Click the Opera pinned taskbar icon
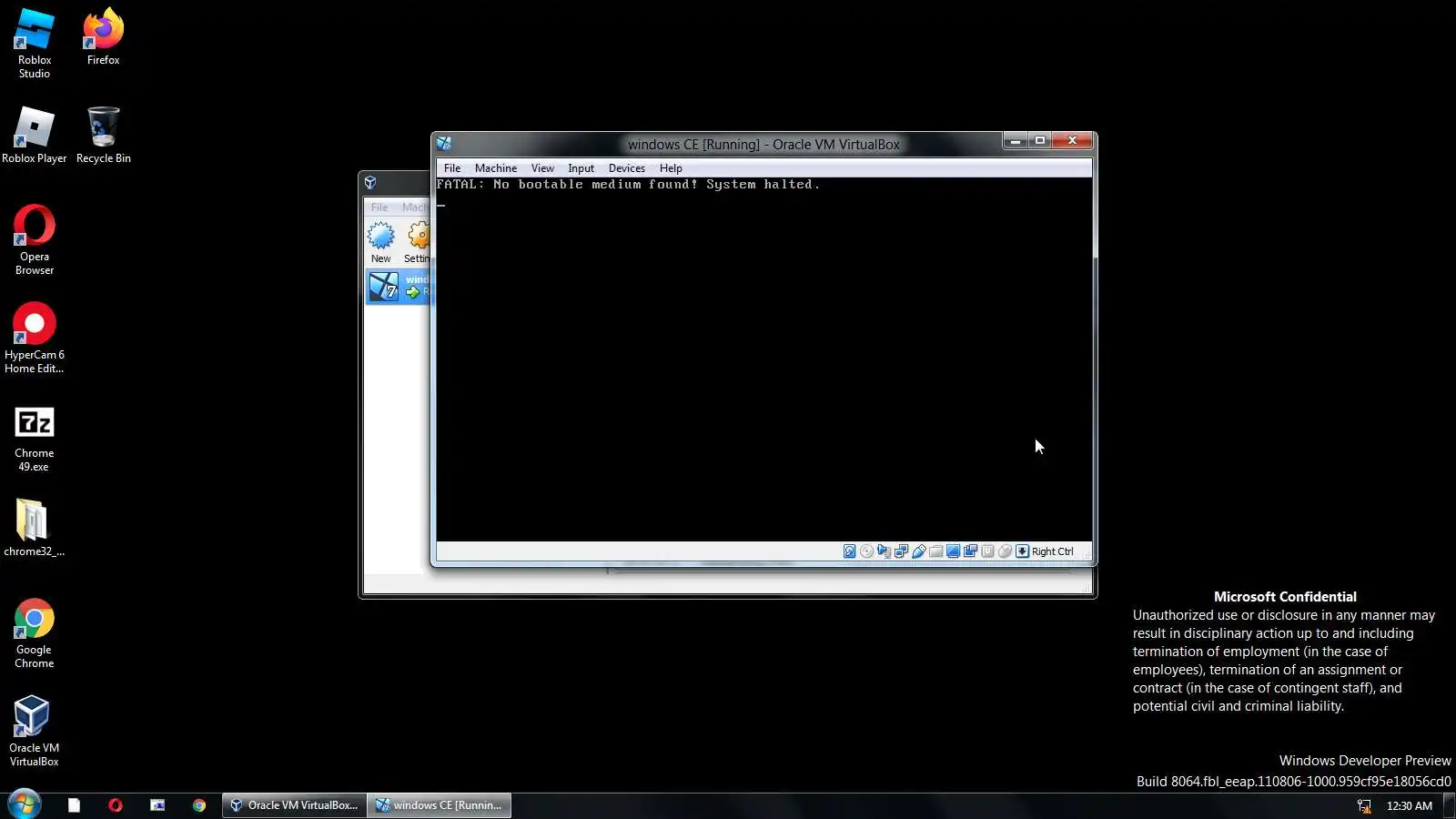Screen dimensions: 1456x819 (x=116, y=805)
